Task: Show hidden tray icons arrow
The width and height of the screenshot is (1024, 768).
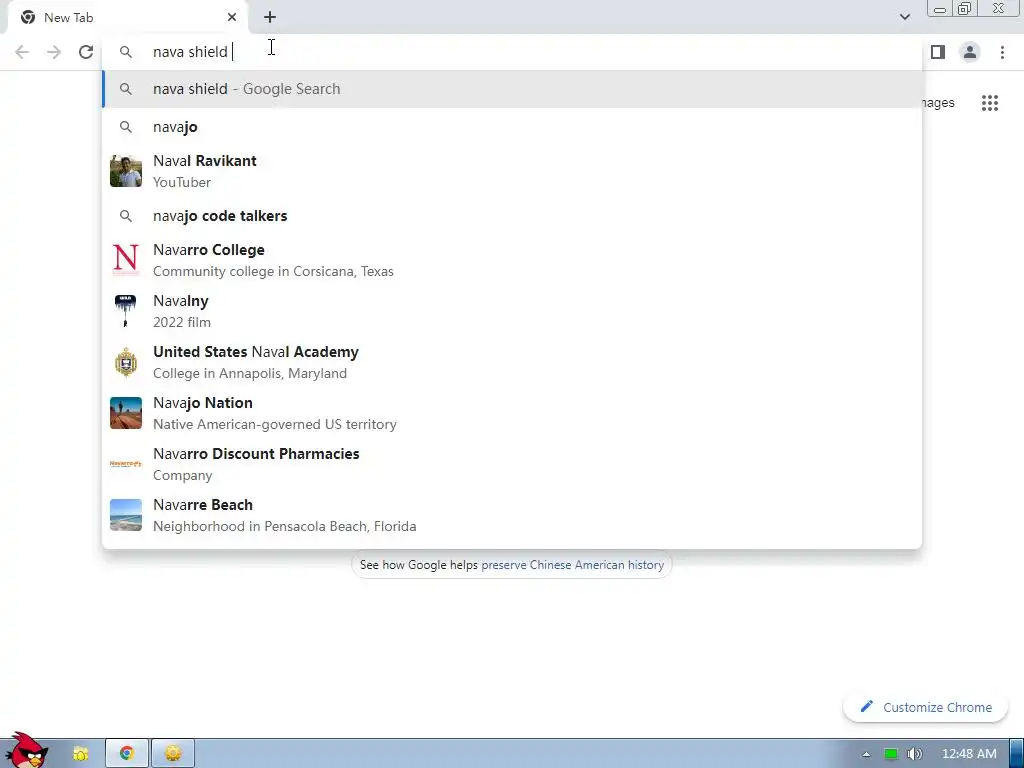Action: pyautogui.click(x=866, y=754)
